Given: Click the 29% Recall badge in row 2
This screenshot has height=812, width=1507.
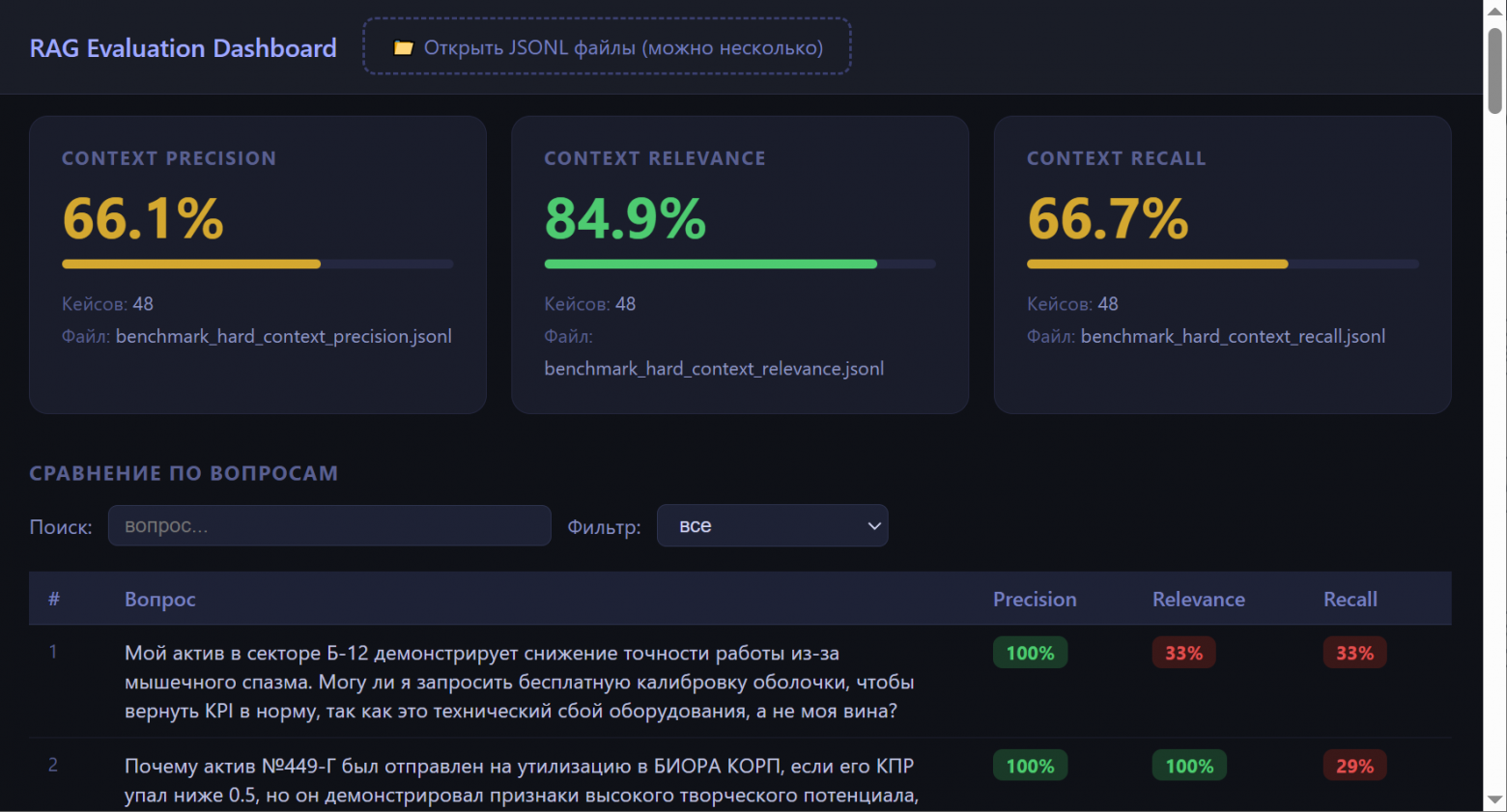Looking at the screenshot, I should coord(1354,766).
